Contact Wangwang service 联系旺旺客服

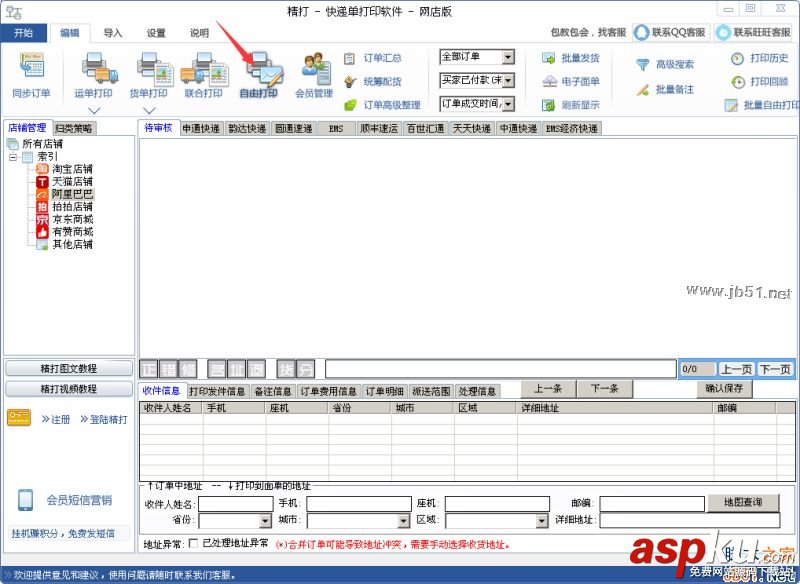[x=754, y=32]
